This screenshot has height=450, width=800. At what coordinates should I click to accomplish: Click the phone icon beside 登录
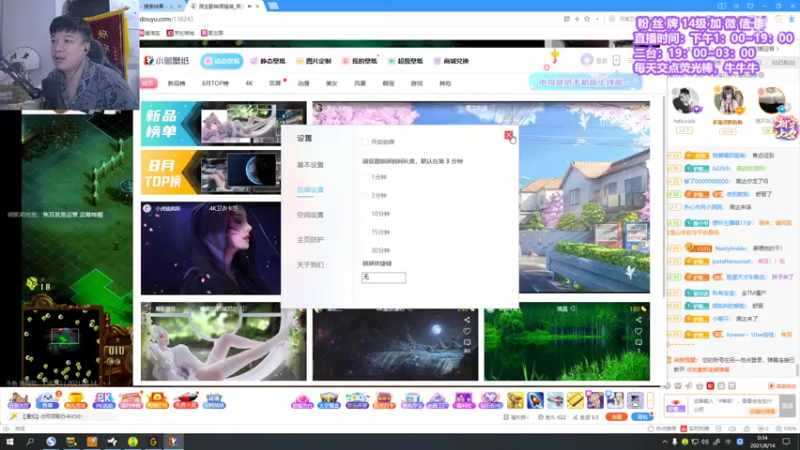pos(616,60)
